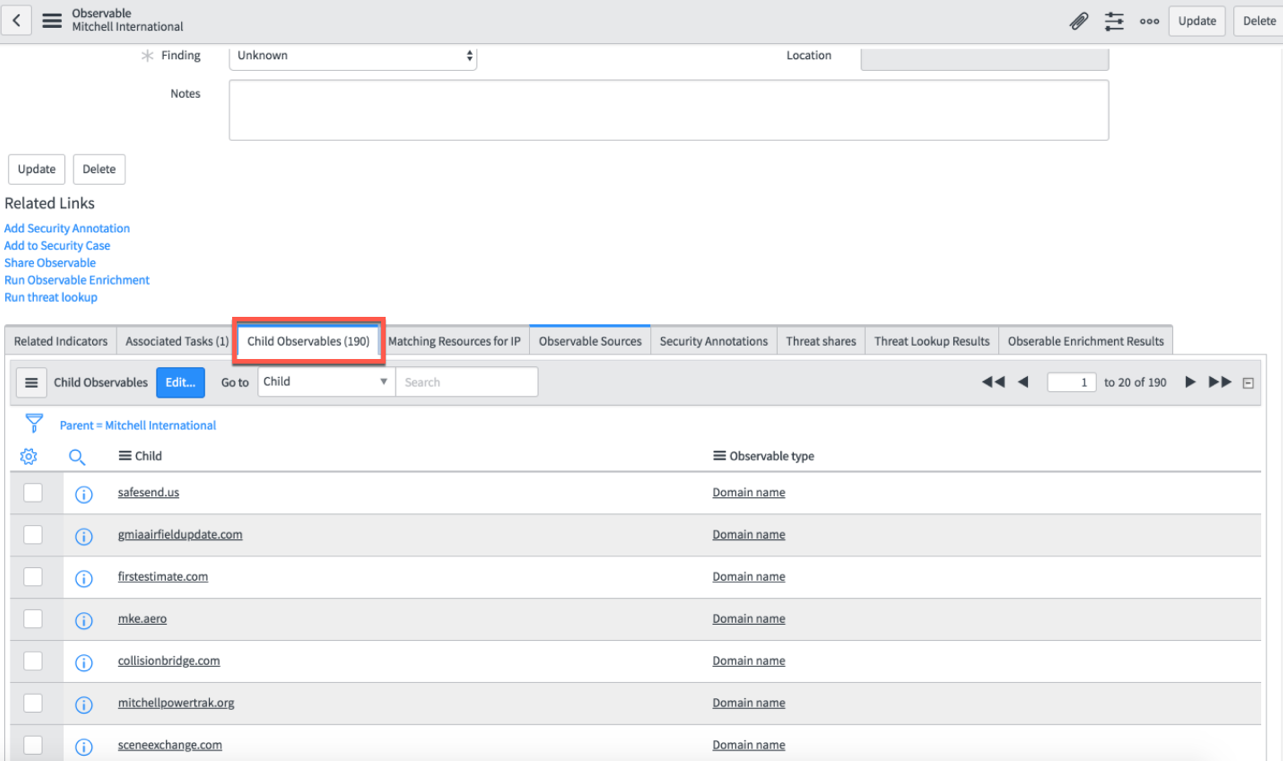Screen dimensions: 1283x761
Task: Check the box for sceneexchange.com
Action: point(33,744)
